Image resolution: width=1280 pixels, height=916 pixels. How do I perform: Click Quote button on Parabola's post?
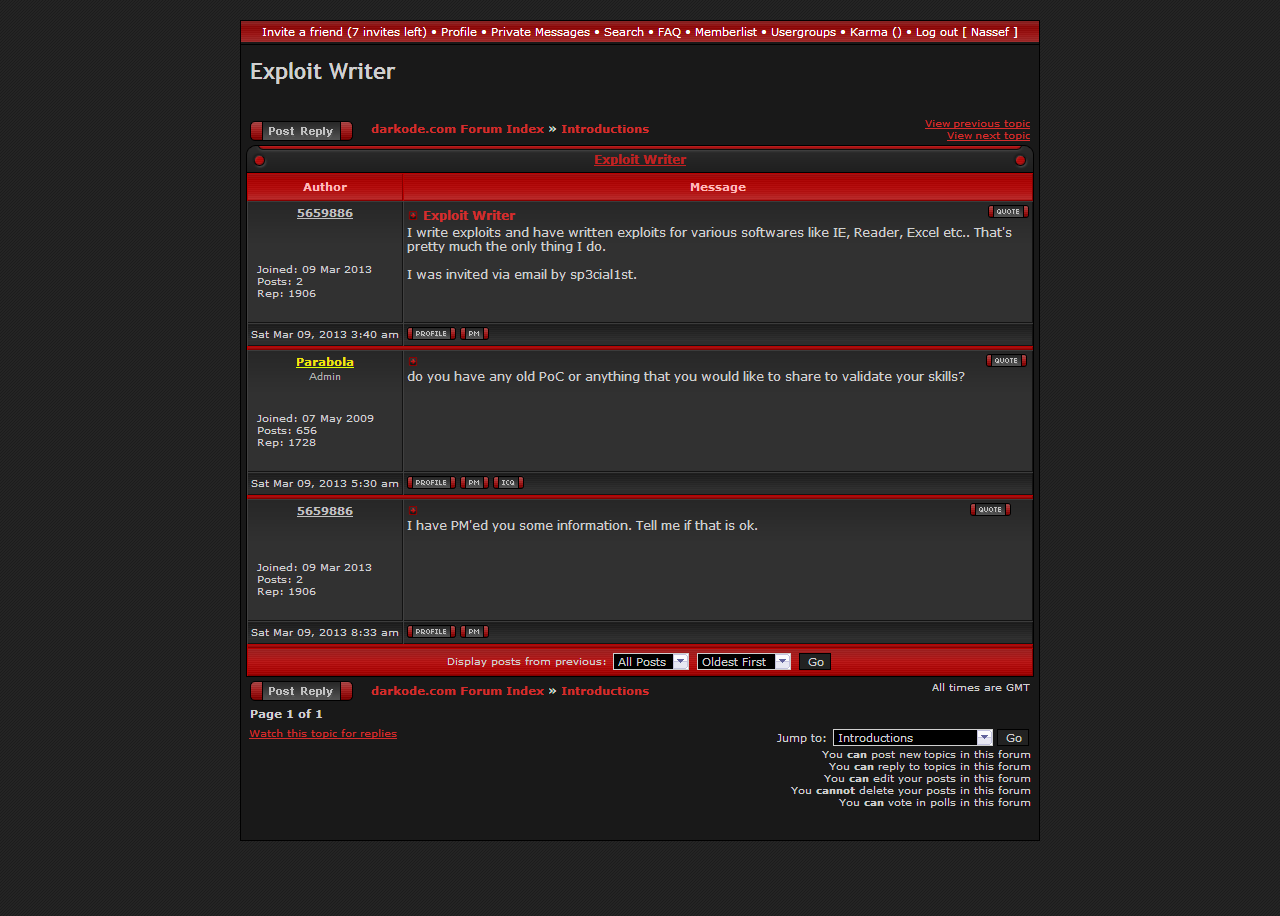coord(1005,360)
